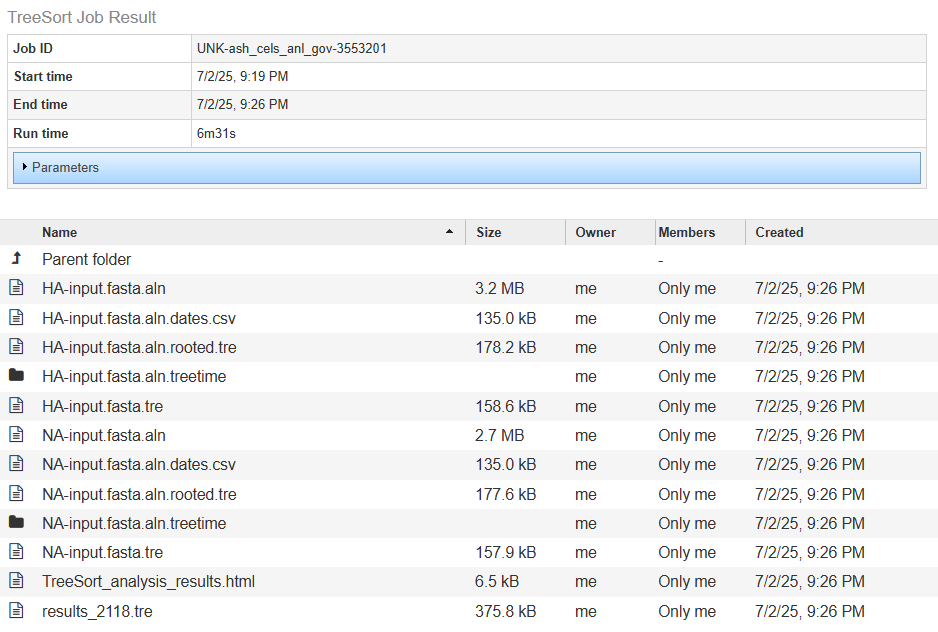Screen dimensions: 938x632
Task: Select NA-input.fasta.aln file name
Action: [x=103, y=436]
